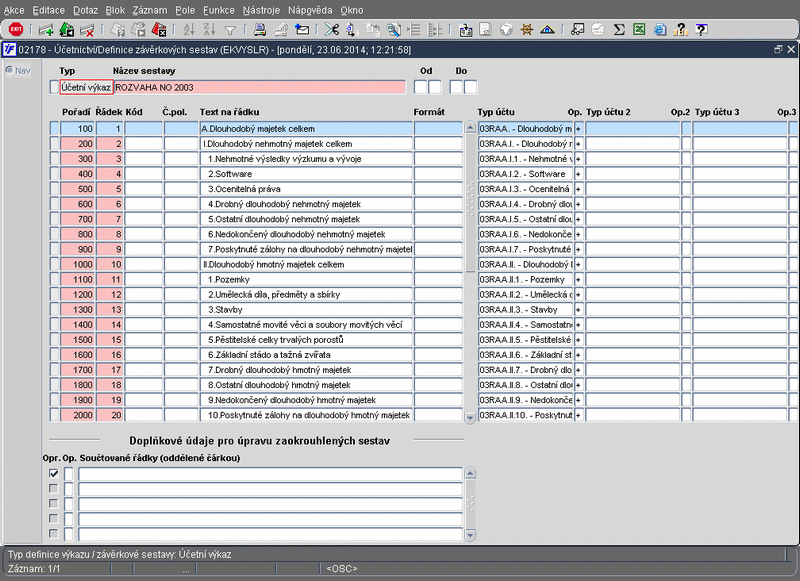
Task: Click Řádek cell with value 20
Action: pos(109,415)
